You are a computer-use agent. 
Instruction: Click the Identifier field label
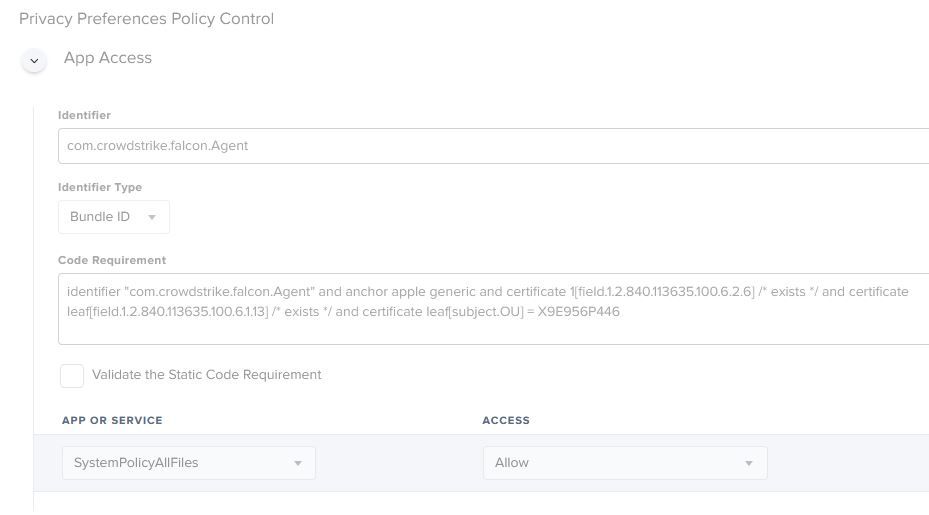[x=84, y=115]
